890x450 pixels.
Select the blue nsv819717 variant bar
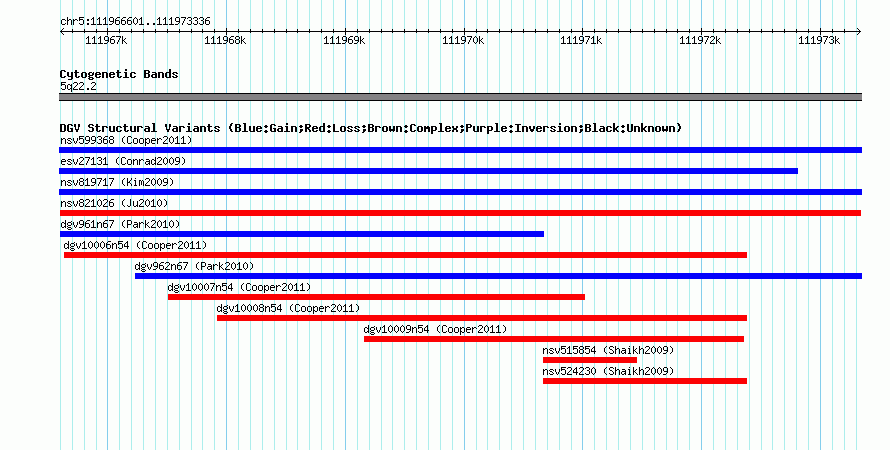tap(460, 192)
